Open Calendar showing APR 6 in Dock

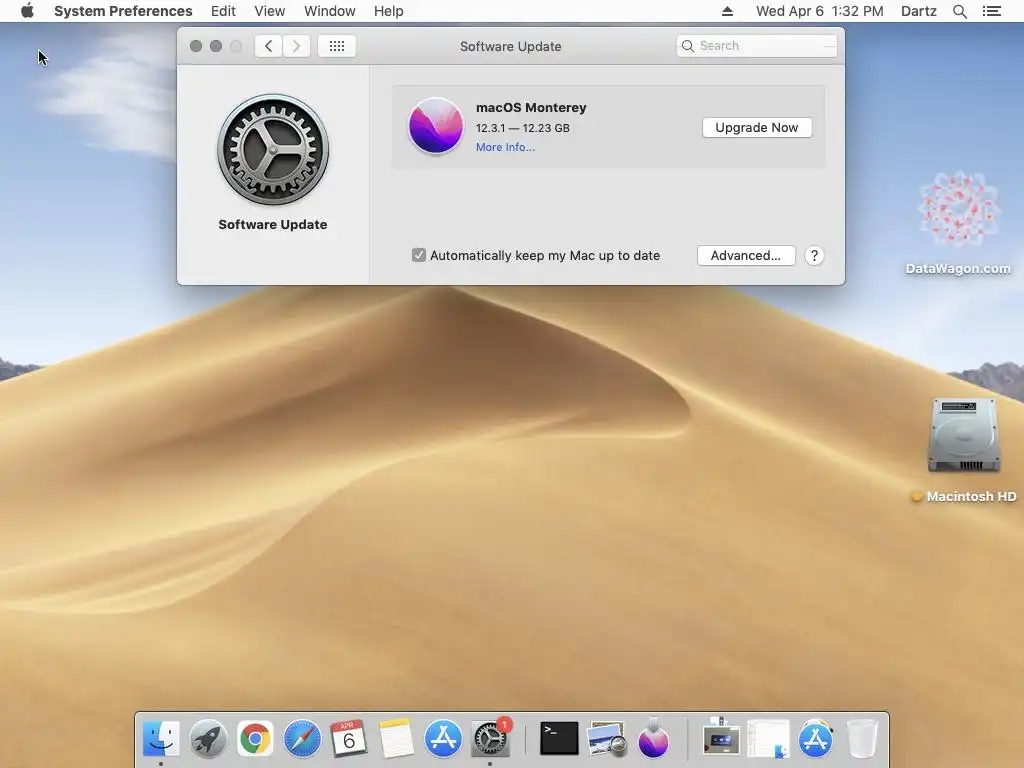point(349,739)
